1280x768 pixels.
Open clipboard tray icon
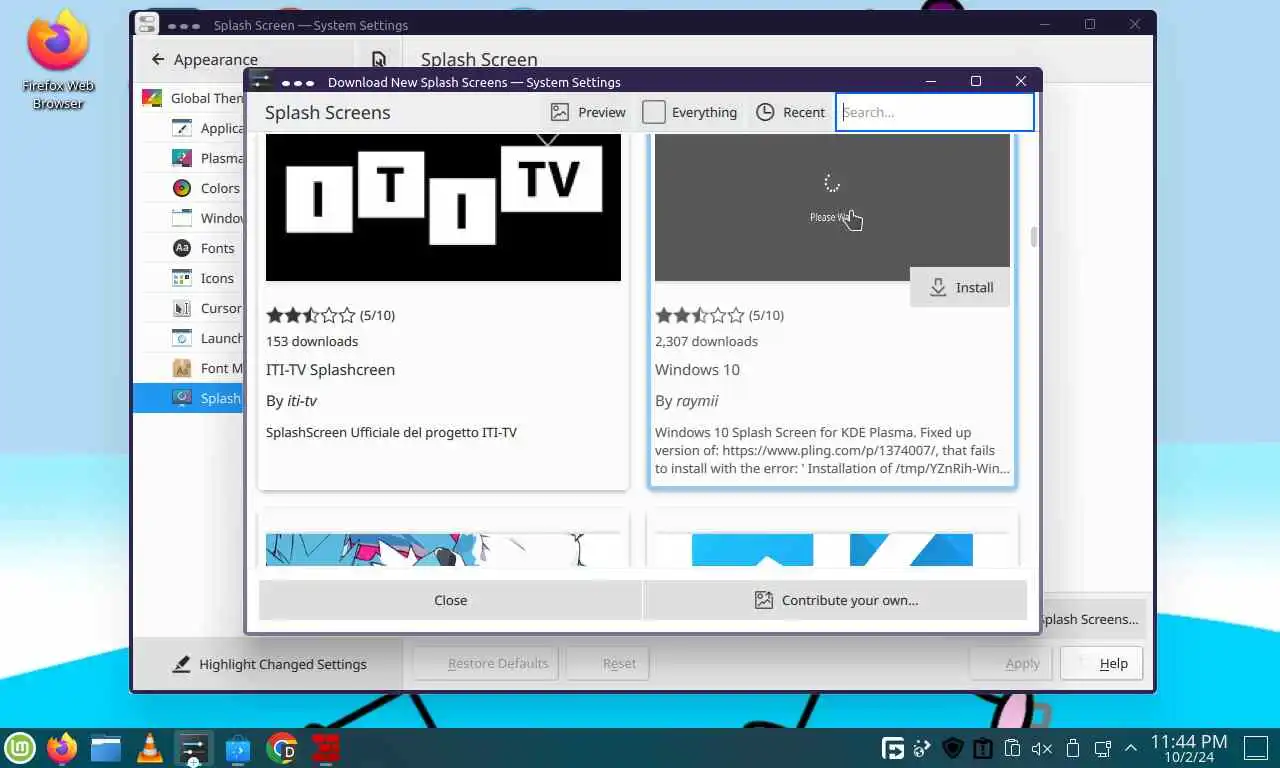[1012, 748]
